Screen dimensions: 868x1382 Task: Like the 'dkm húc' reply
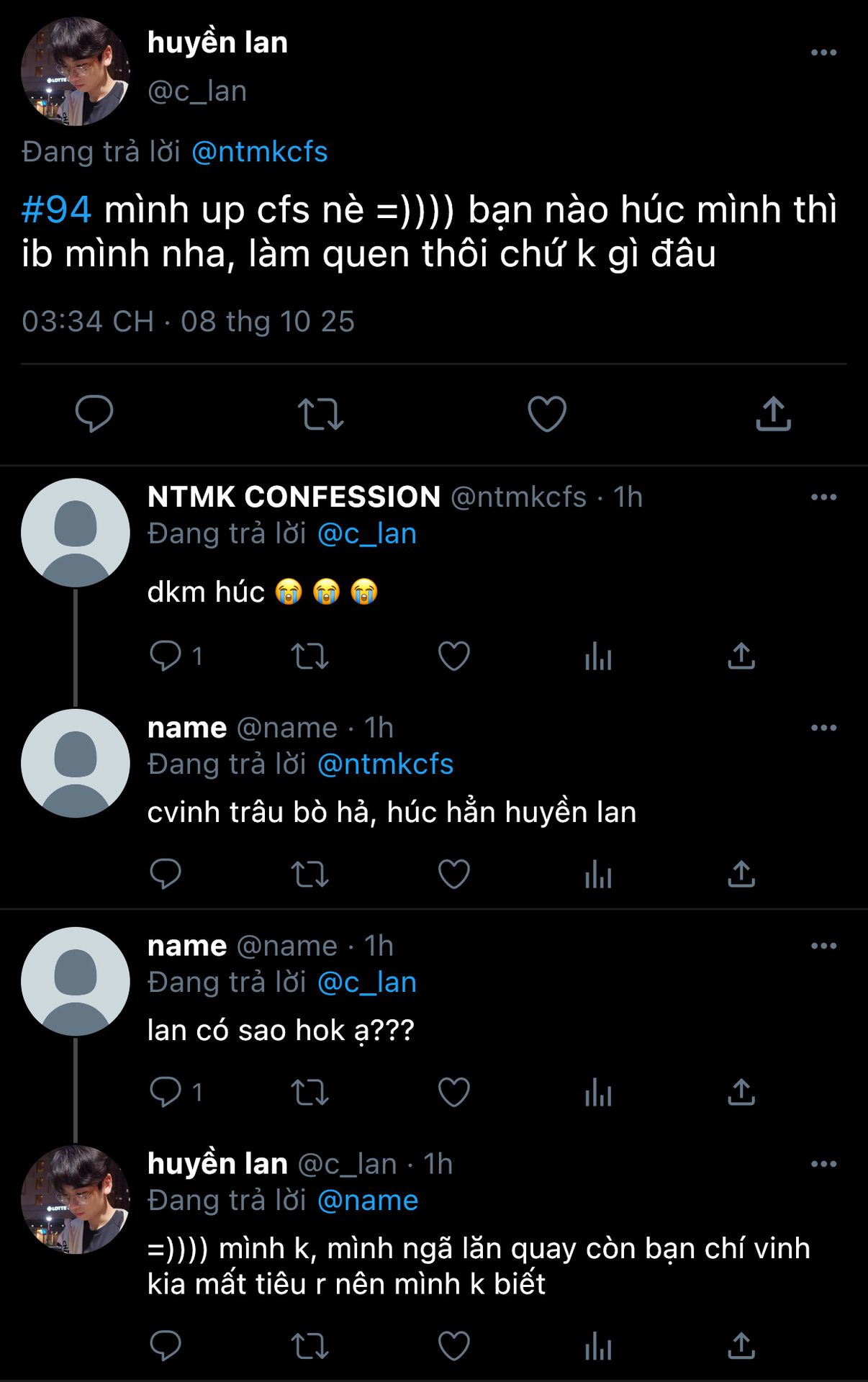tap(453, 656)
